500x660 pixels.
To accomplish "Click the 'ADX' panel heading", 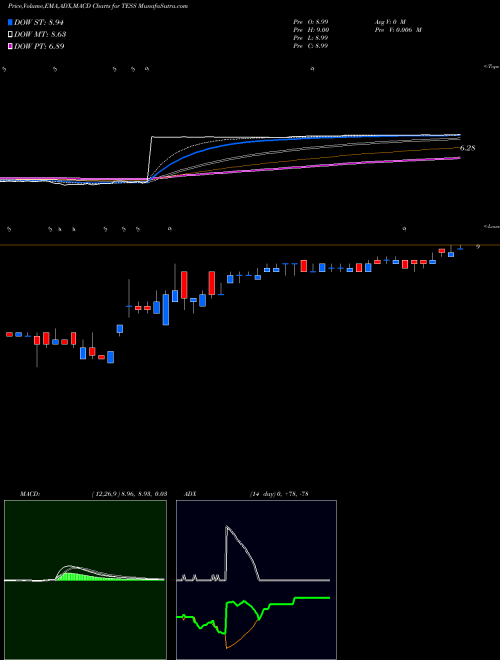I will pyautogui.click(x=190, y=493).
